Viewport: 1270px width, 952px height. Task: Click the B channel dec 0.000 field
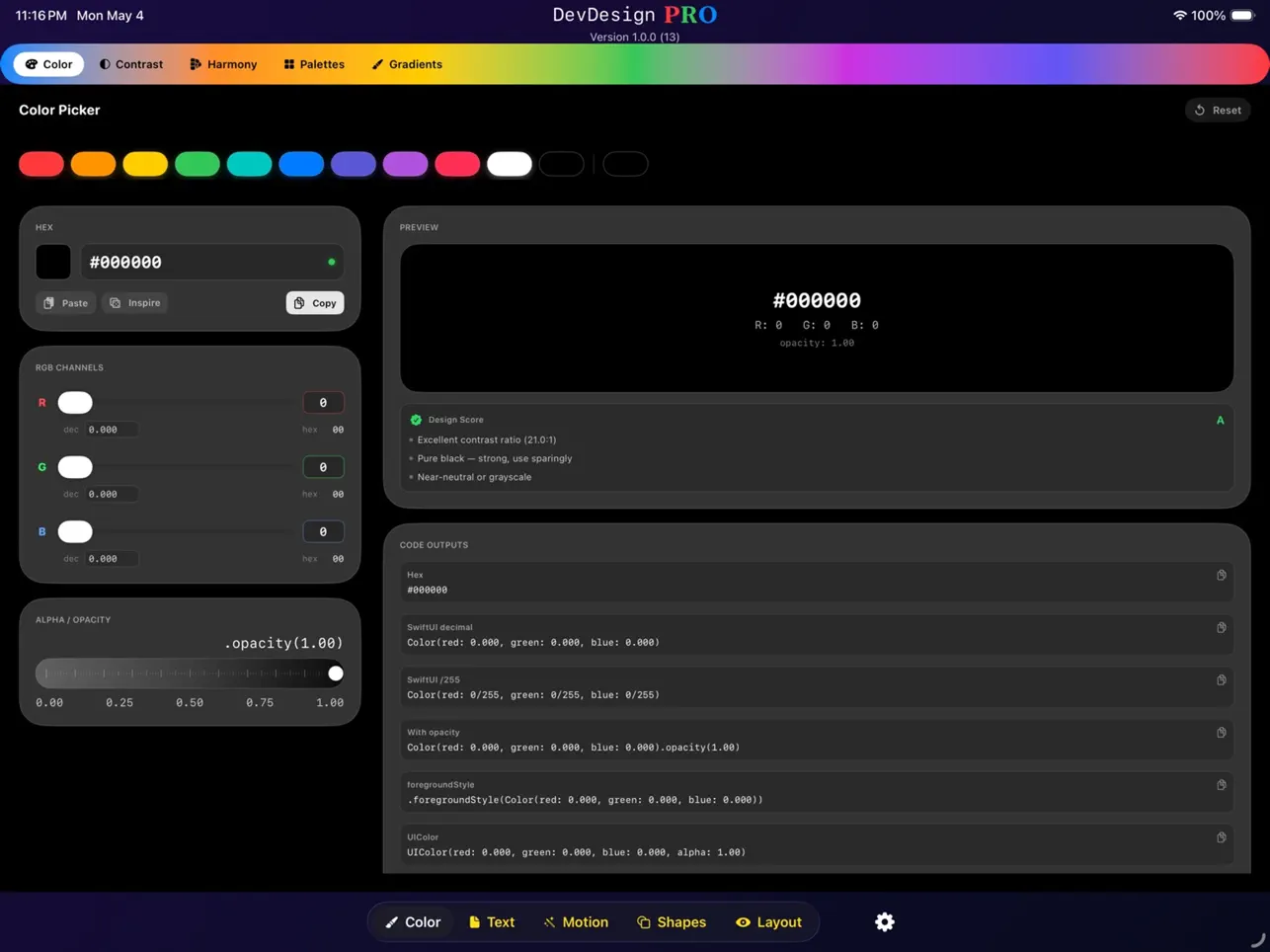pyautogui.click(x=111, y=559)
